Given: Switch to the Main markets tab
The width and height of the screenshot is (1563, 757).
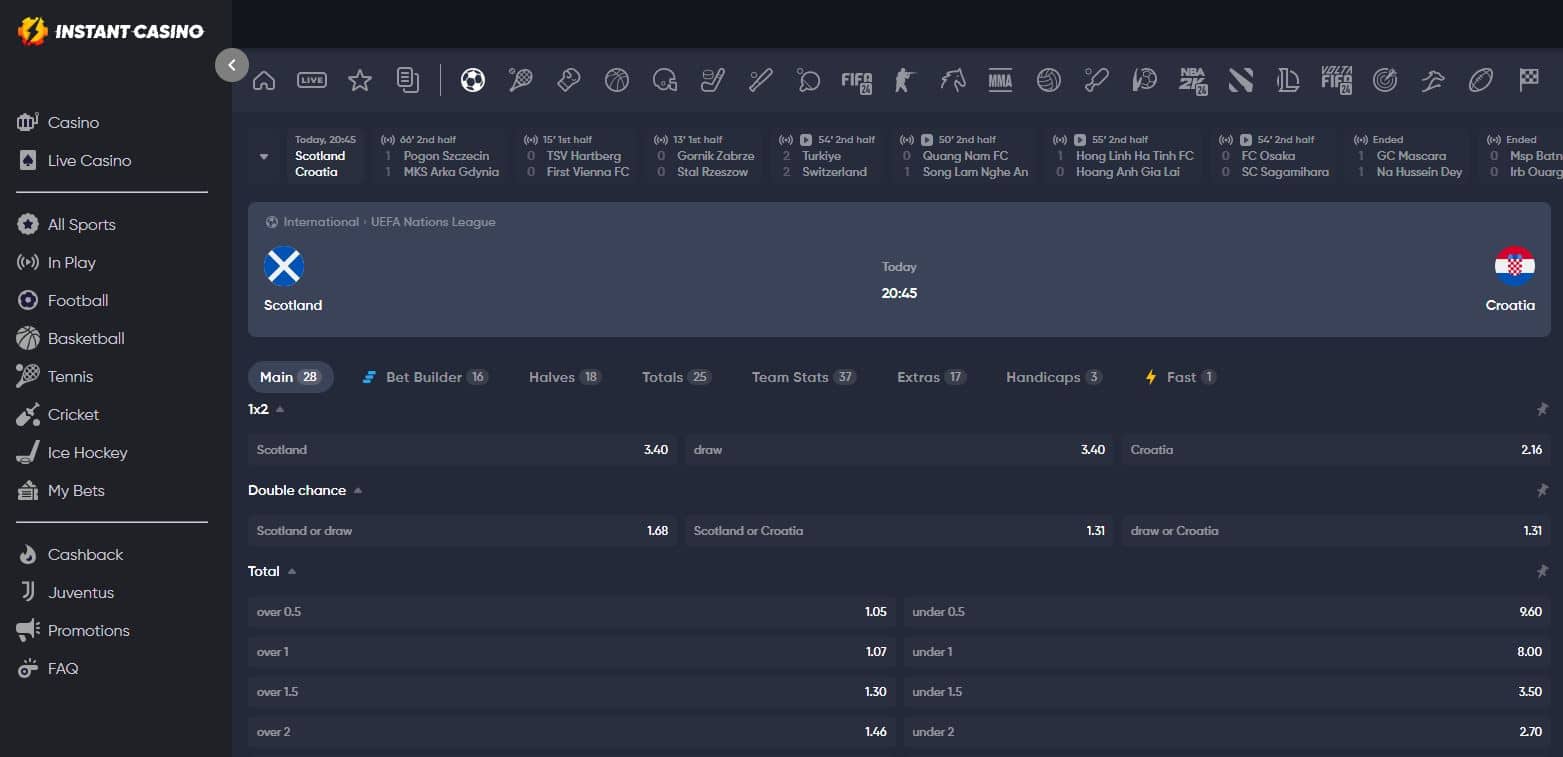Looking at the screenshot, I should pos(290,377).
